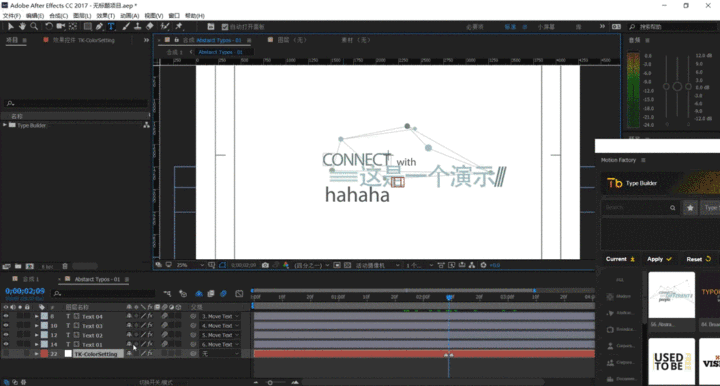Select the Zoom magnifier tool
The image size is (720, 386).
click(x=34, y=27)
